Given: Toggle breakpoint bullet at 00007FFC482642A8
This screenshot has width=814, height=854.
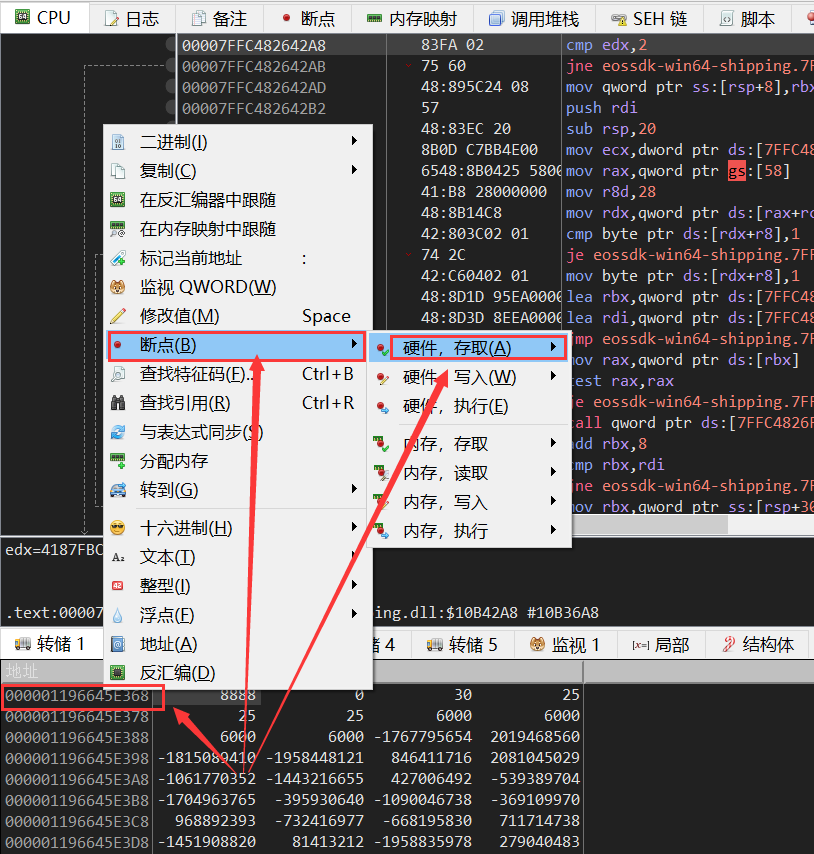Looking at the screenshot, I should point(171,45).
